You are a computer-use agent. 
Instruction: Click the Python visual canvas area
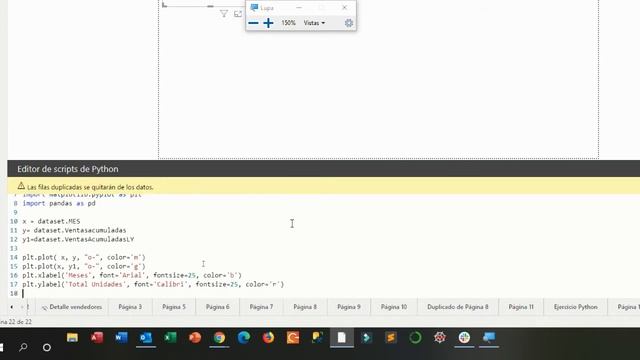(x=378, y=79)
